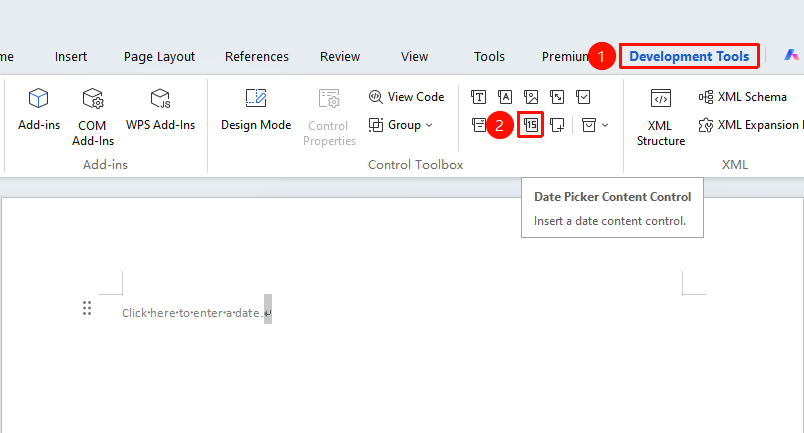
Task: Click the grayed Control Properties button
Action: click(x=329, y=117)
